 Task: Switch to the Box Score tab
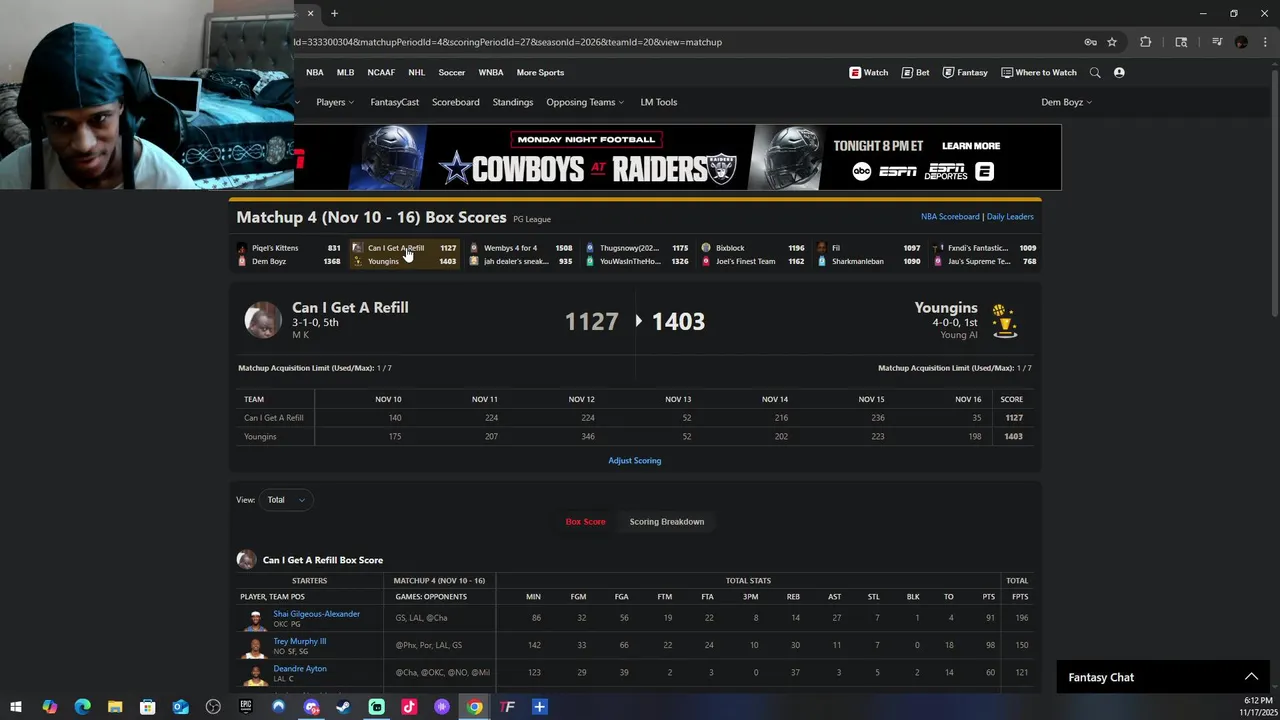[x=585, y=521]
